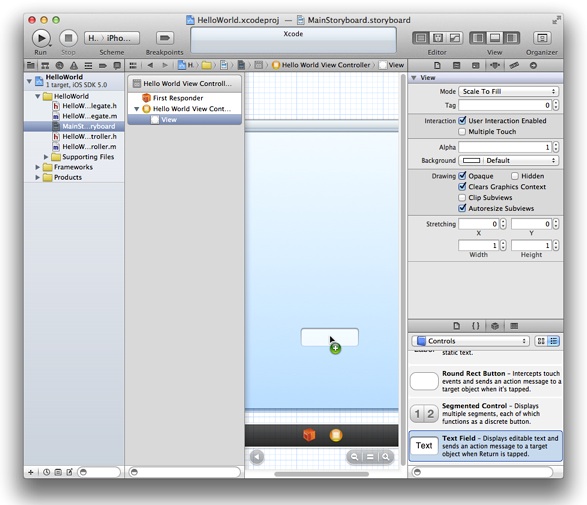
Task: Open the Size inspector
Action: [x=514, y=66]
